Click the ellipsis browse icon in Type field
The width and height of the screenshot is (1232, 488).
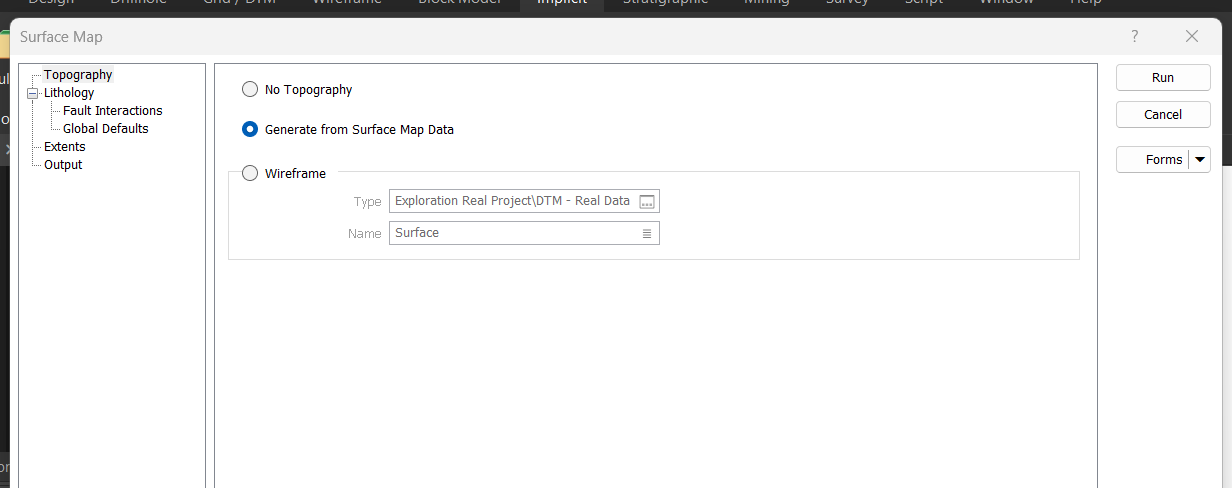pyautogui.click(x=647, y=202)
